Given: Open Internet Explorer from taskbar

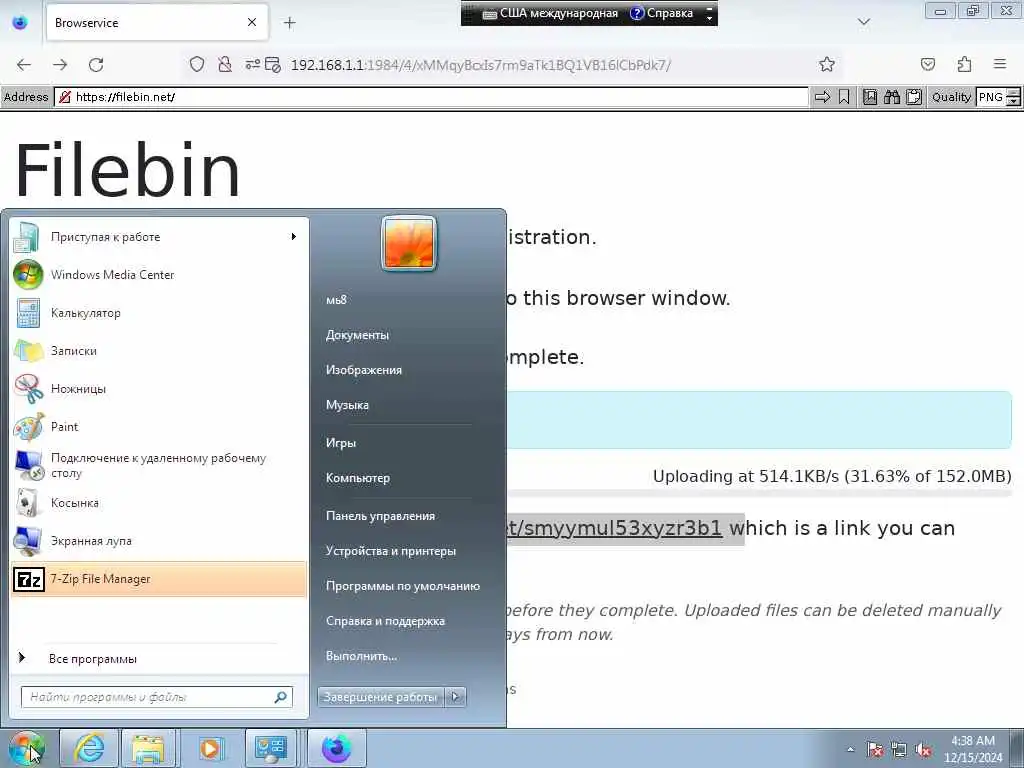Looking at the screenshot, I should [89, 748].
